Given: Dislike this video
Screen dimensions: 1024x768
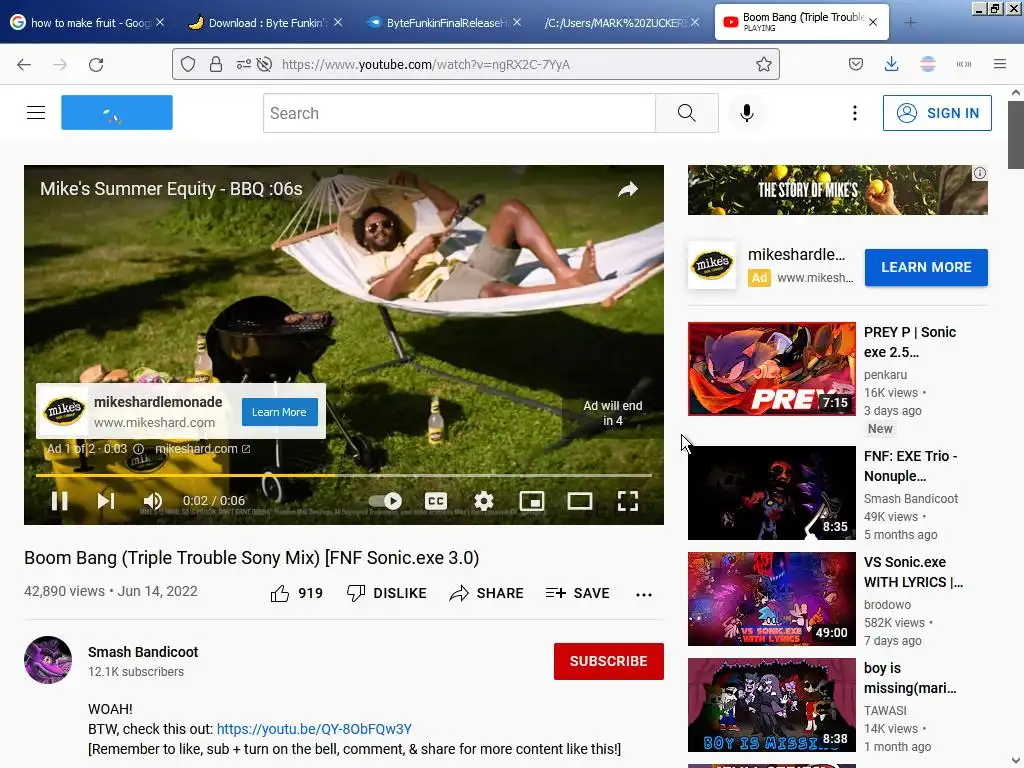Looking at the screenshot, I should [x=387, y=593].
